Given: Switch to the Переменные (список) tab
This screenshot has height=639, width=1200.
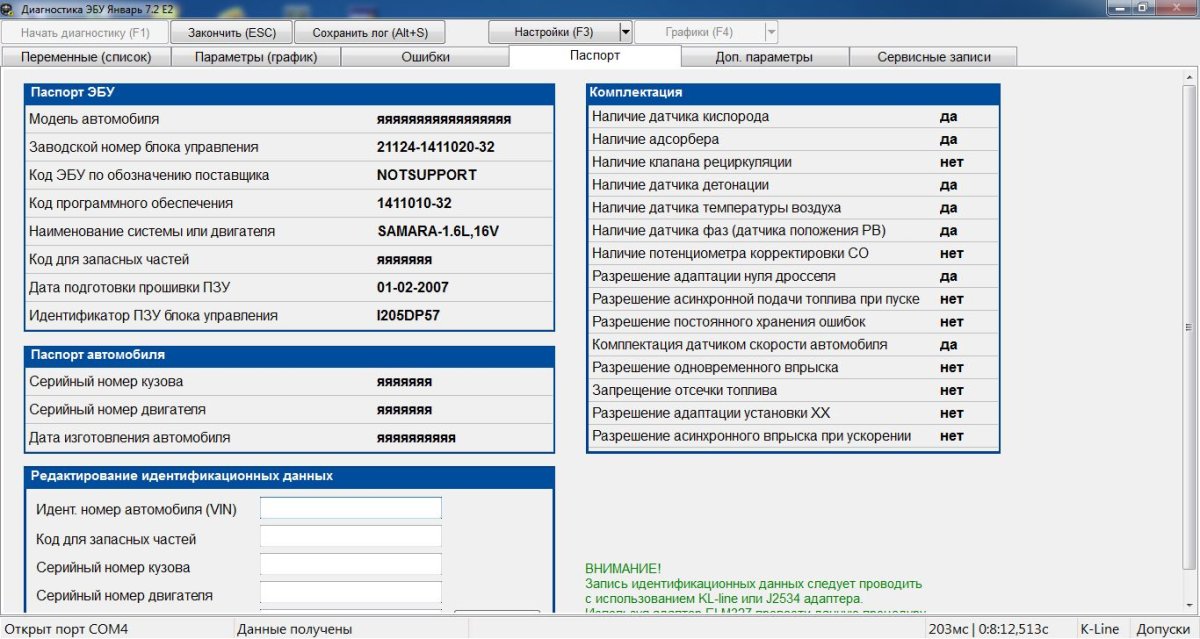Looking at the screenshot, I should click(86, 57).
